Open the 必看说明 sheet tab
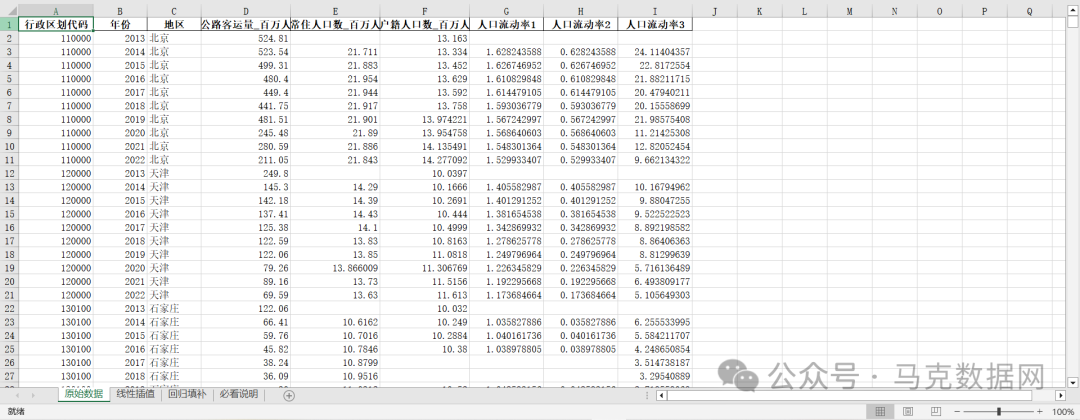 tap(239, 395)
